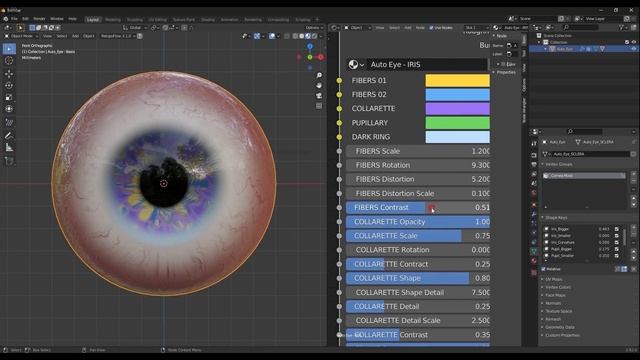Open the Render menu
This screenshot has width=640, height=360.
point(39,19)
